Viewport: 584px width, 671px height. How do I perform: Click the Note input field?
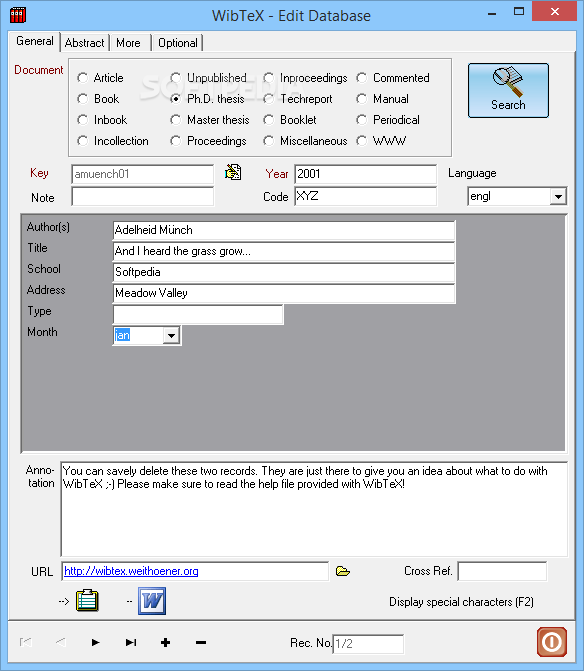pyautogui.click(x=142, y=197)
